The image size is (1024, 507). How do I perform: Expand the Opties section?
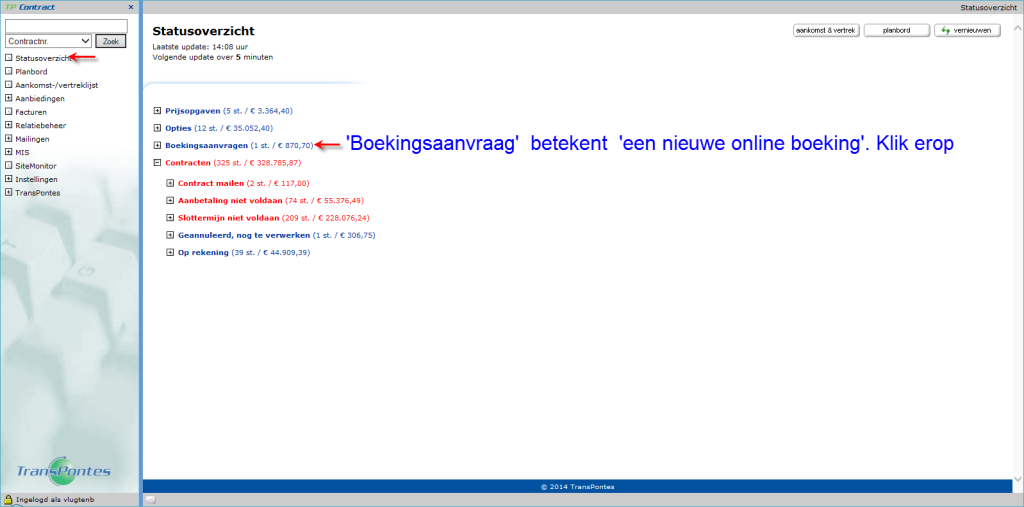(x=157, y=128)
